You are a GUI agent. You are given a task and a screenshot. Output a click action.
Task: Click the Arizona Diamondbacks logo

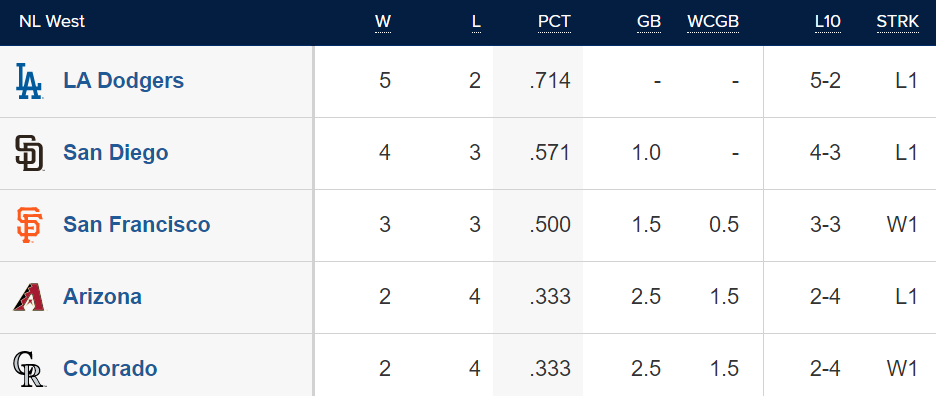pyautogui.click(x=29, y=297)
